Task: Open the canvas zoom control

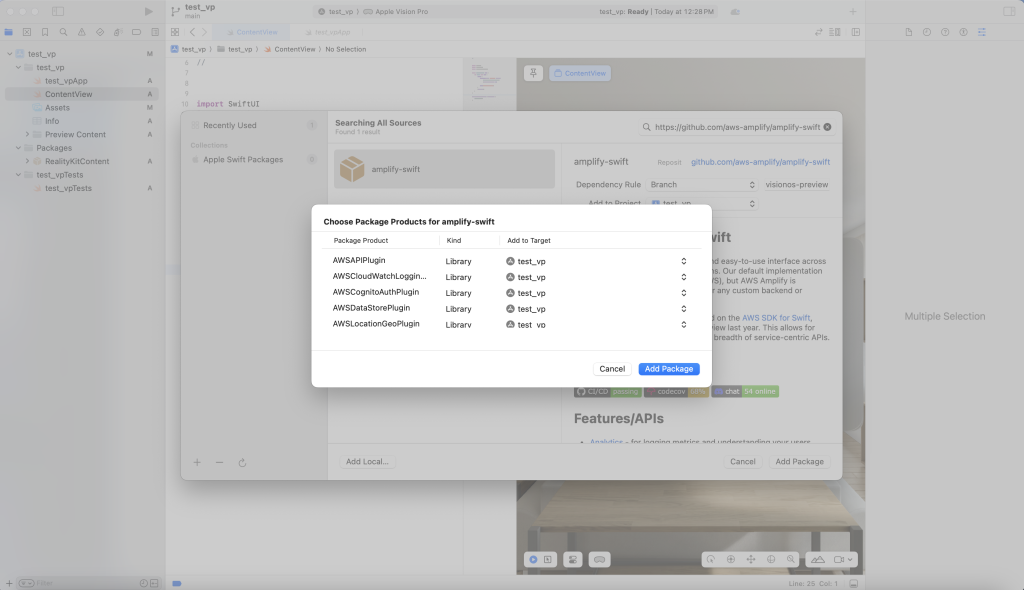Action: point(791,560)
